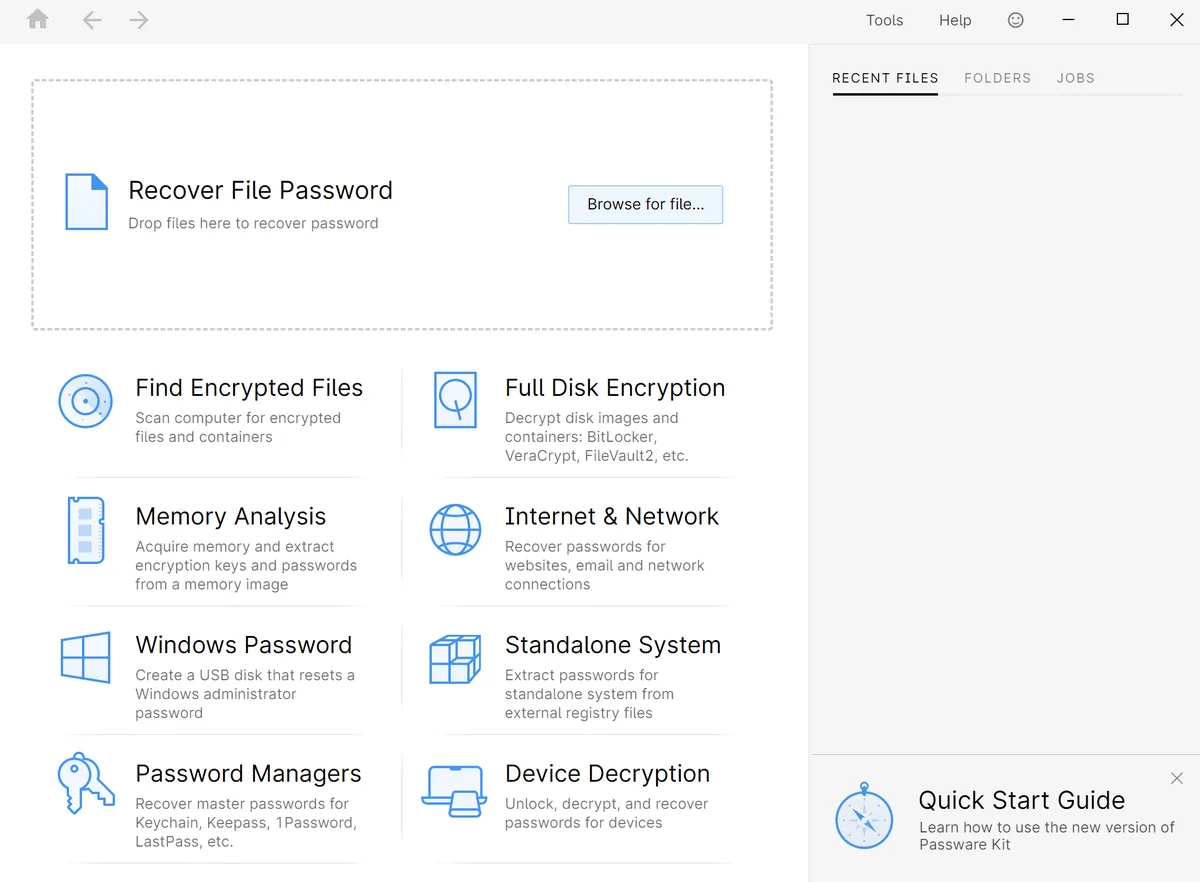Select the Internet & Network heading

pos(612,516)
